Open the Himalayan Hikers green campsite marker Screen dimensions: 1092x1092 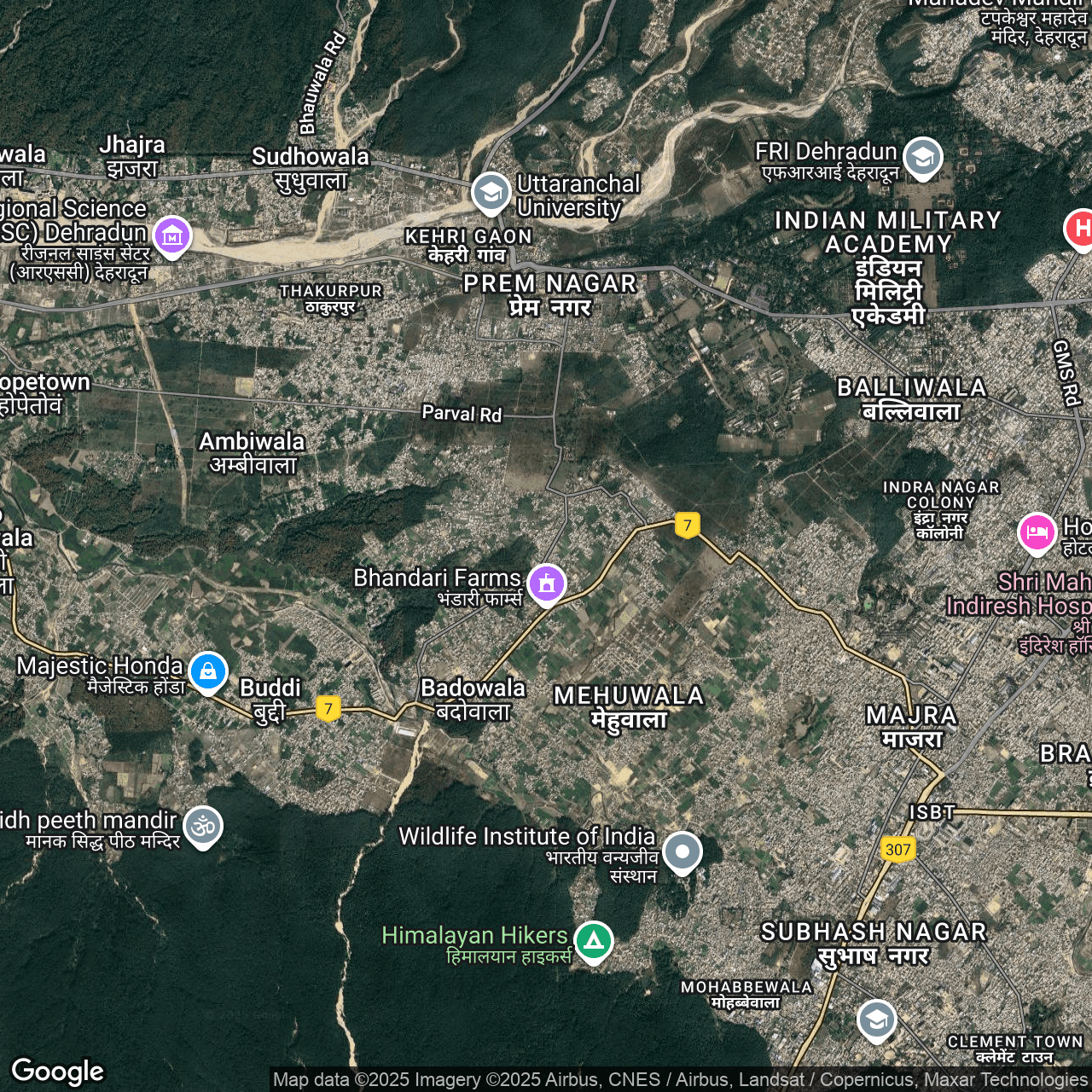click(594, 941)
